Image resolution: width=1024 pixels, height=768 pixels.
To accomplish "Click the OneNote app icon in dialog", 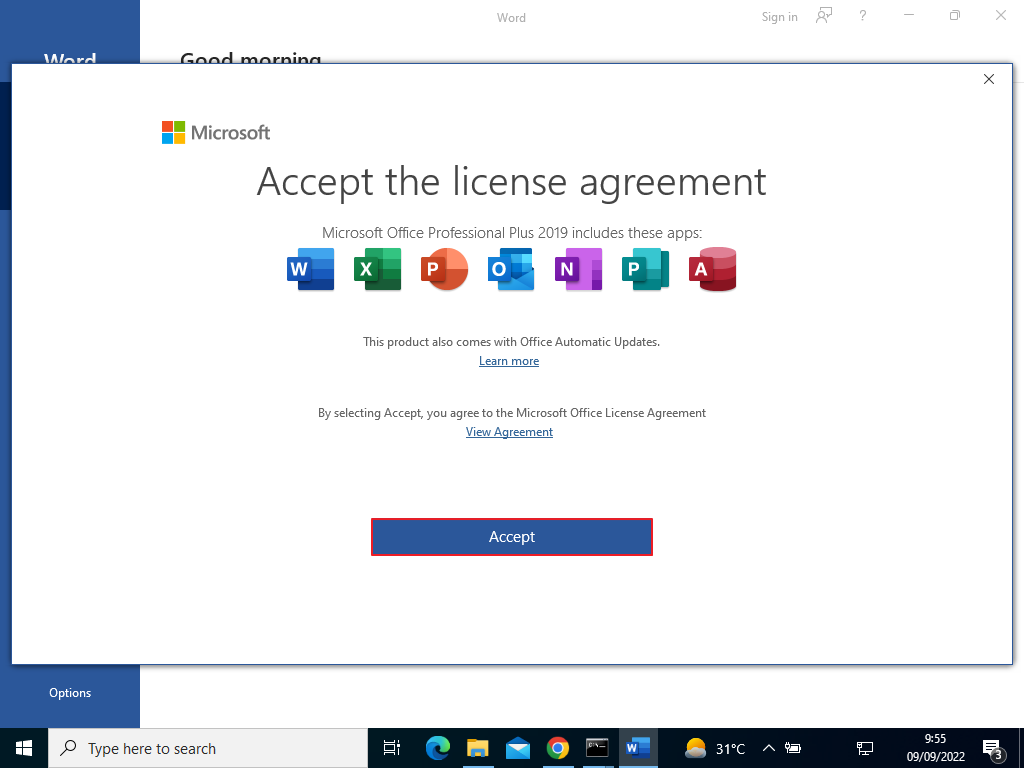I will pyautogui.click(x=579, y=269).
